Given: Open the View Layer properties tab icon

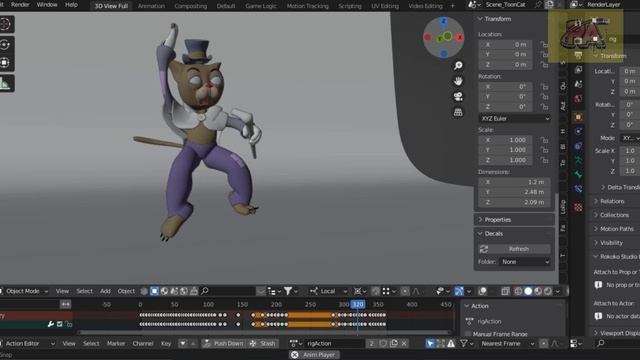Looking at the screenshot, I should [x=578, y=70].
